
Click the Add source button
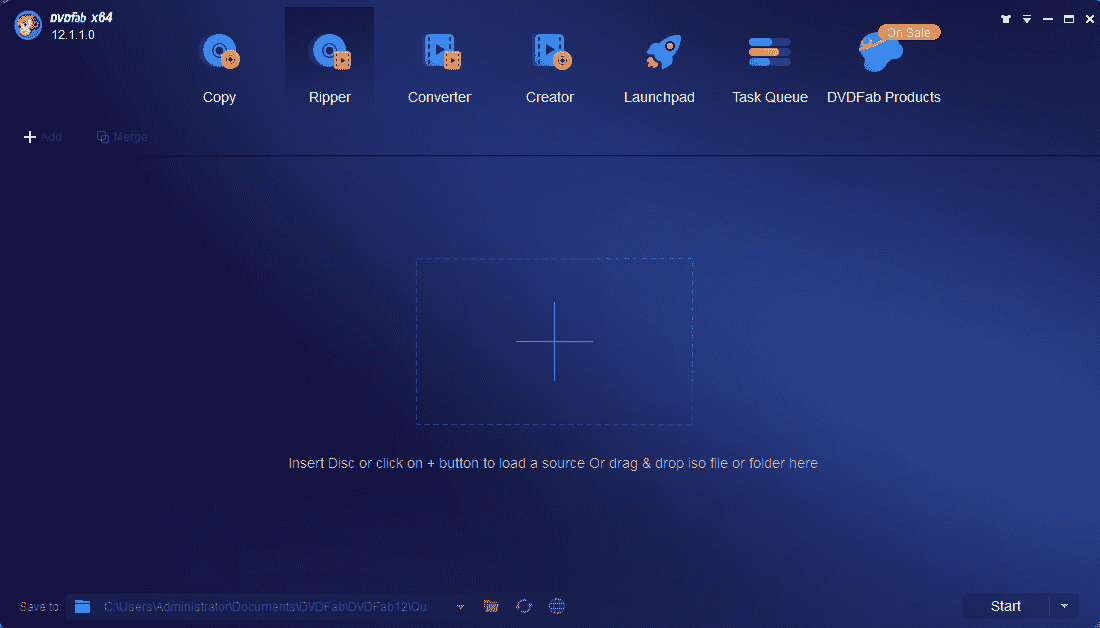point(43,137)
